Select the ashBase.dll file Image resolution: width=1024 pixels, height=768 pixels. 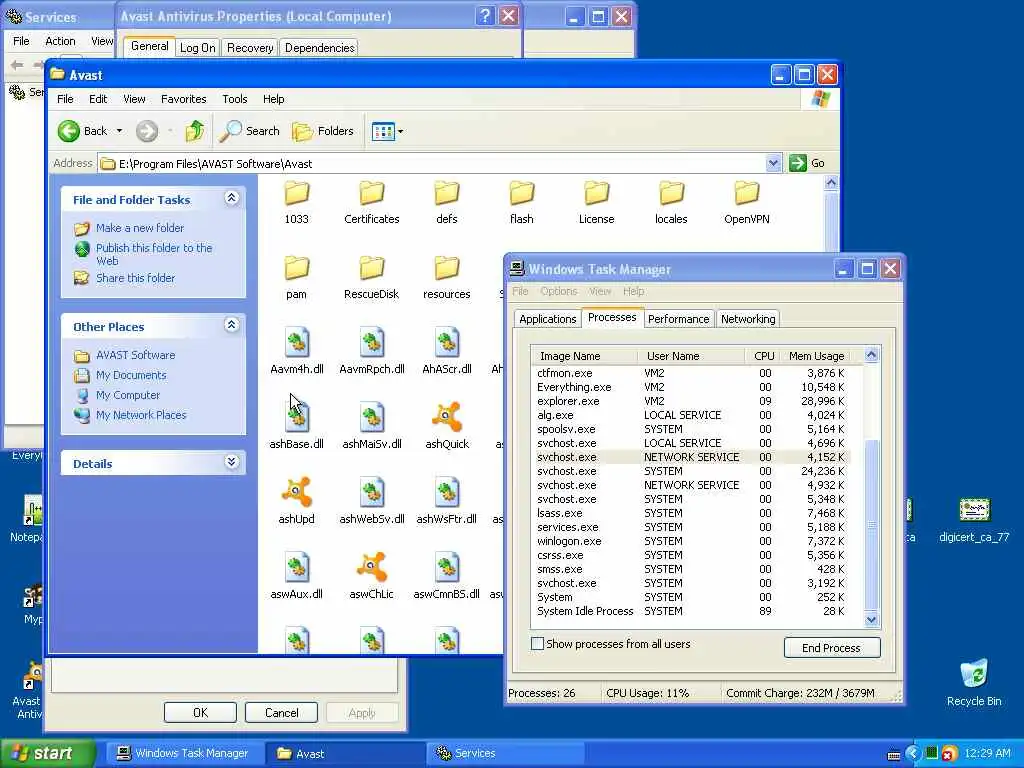pos(296,428)
